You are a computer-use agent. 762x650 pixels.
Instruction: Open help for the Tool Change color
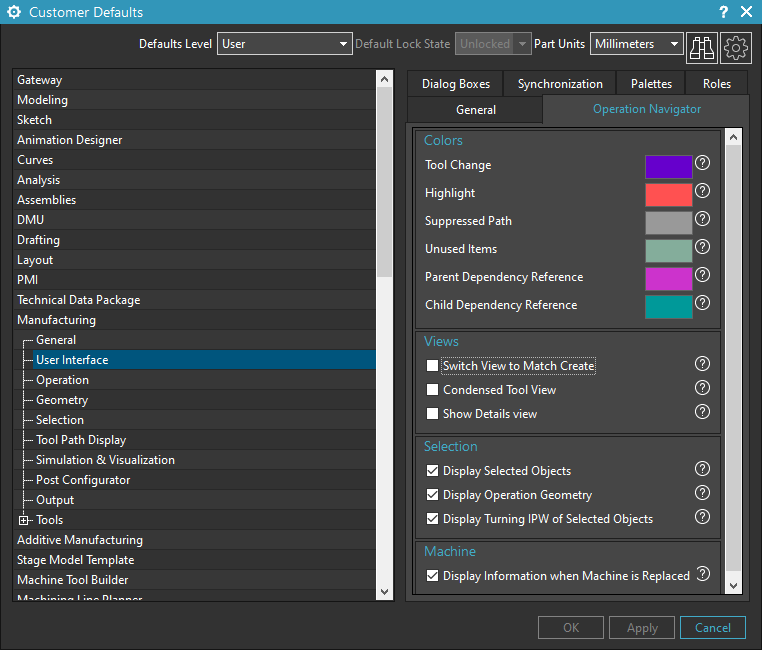pyautogui.click(x=702, y=163)
